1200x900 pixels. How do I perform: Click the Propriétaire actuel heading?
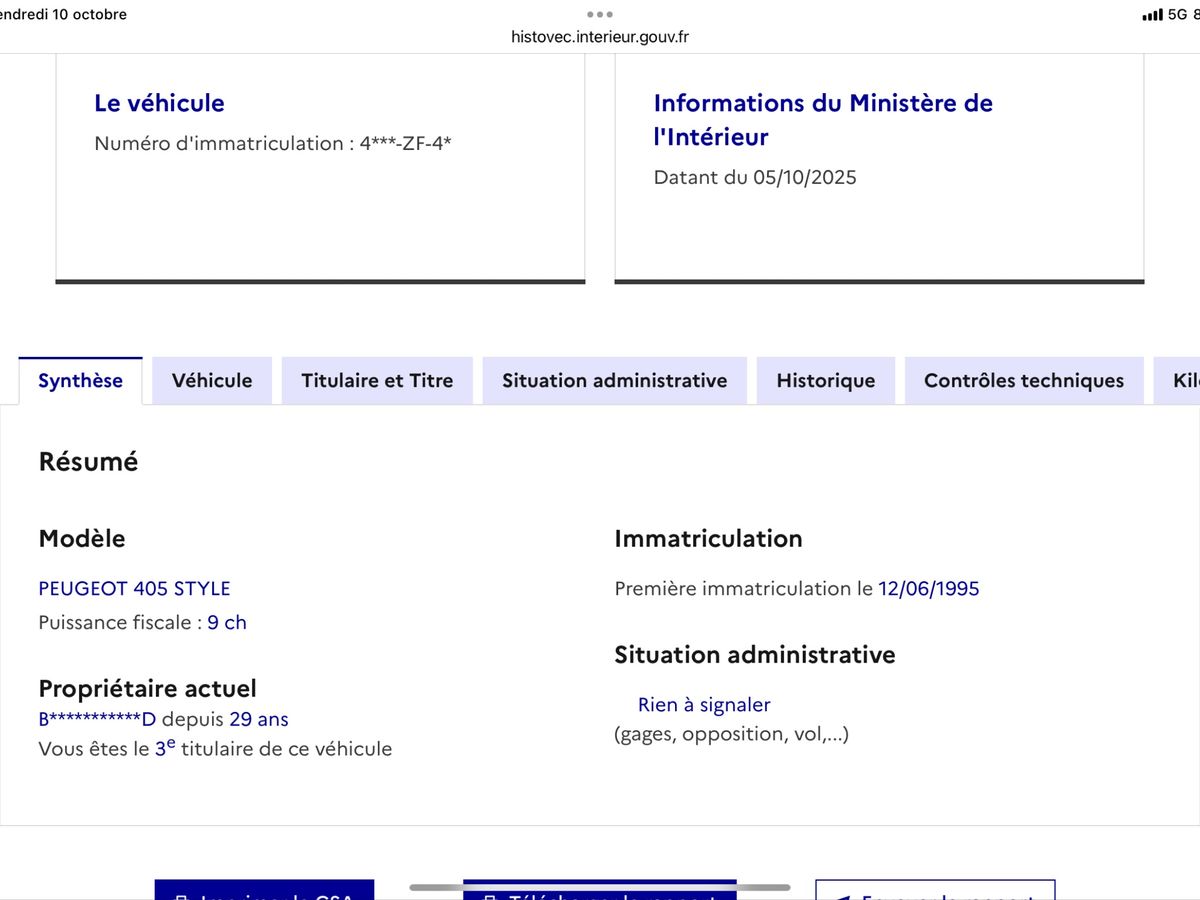pyautogui.click(x=147, y=688)
